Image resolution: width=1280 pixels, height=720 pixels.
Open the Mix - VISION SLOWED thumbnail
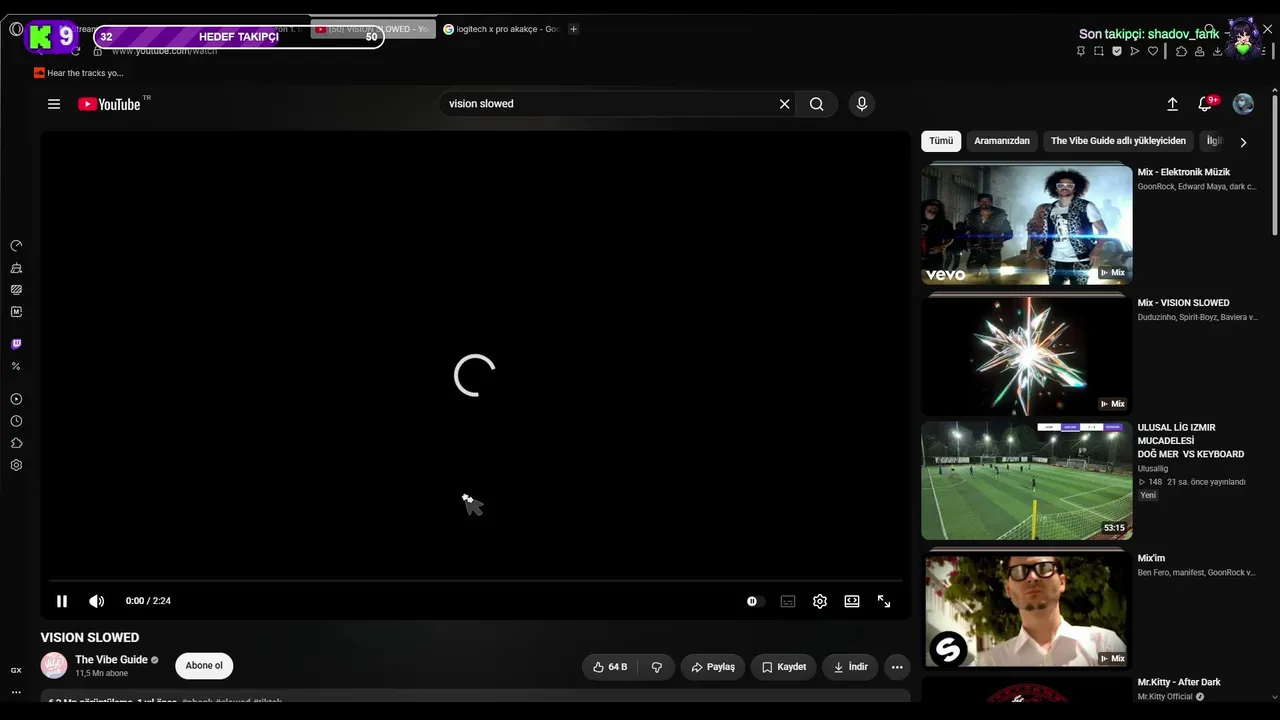(1027, 356)
